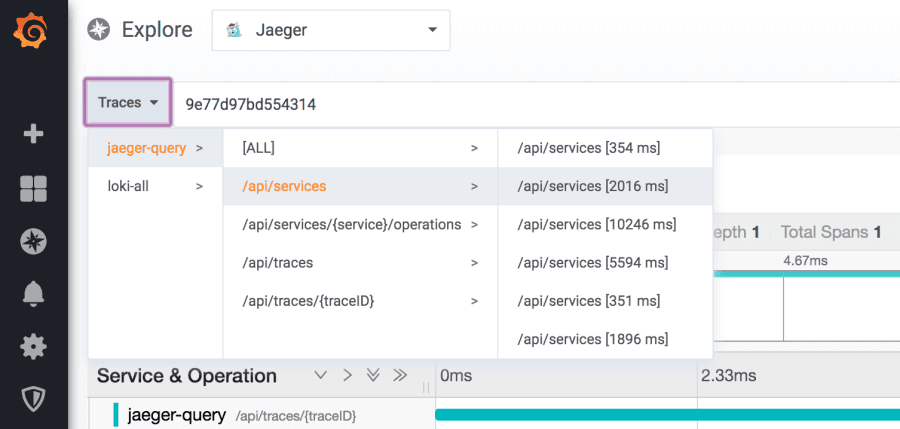Toggle the Traces cascader button

128,102
